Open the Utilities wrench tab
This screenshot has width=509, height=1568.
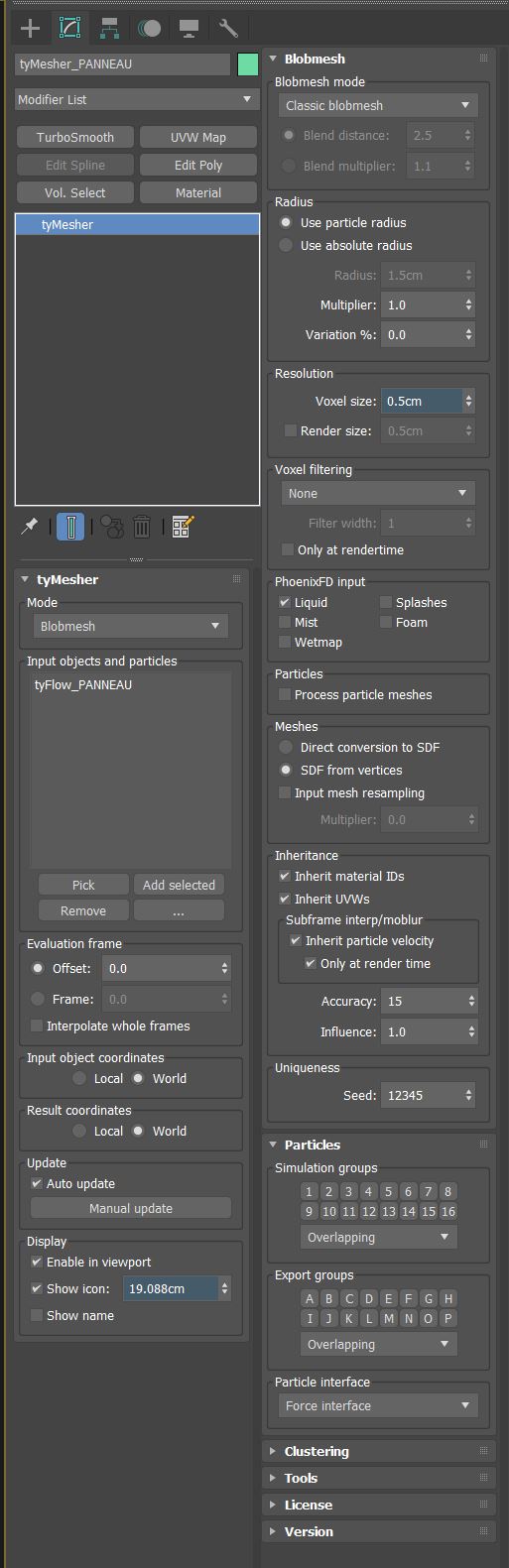coord(228,27)
